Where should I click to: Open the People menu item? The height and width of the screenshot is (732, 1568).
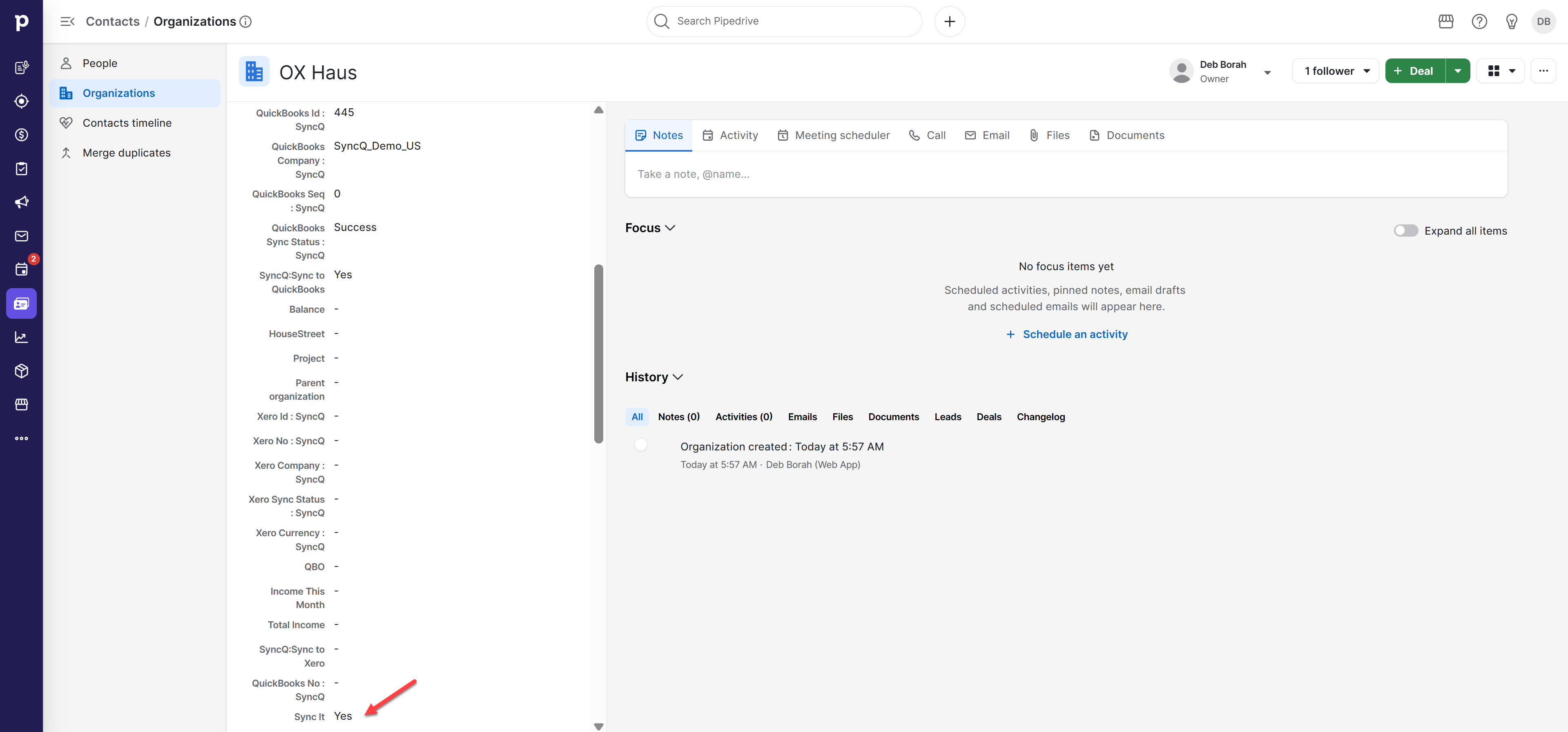(134, 63)
